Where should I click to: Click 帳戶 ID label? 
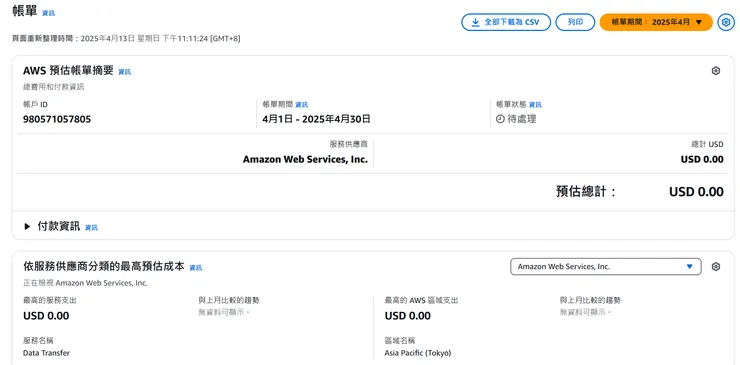coord(35,104)
